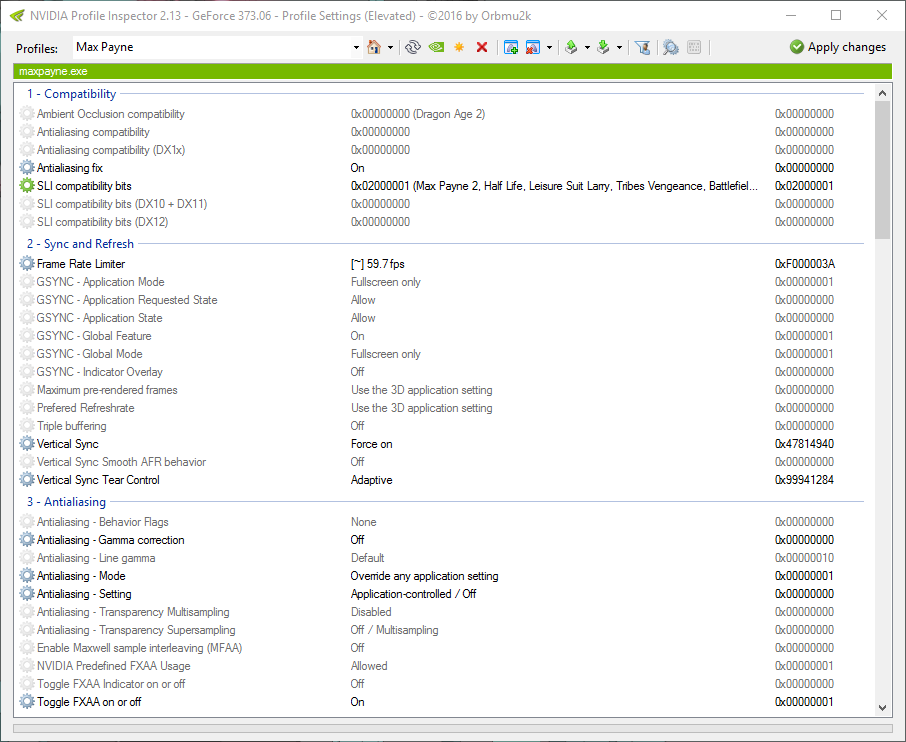Screen dimensions: 906x742
Task: Click the faded gear for Maximum pre-rendered frames
Action: pyautogui.click(x=27, y=389)
